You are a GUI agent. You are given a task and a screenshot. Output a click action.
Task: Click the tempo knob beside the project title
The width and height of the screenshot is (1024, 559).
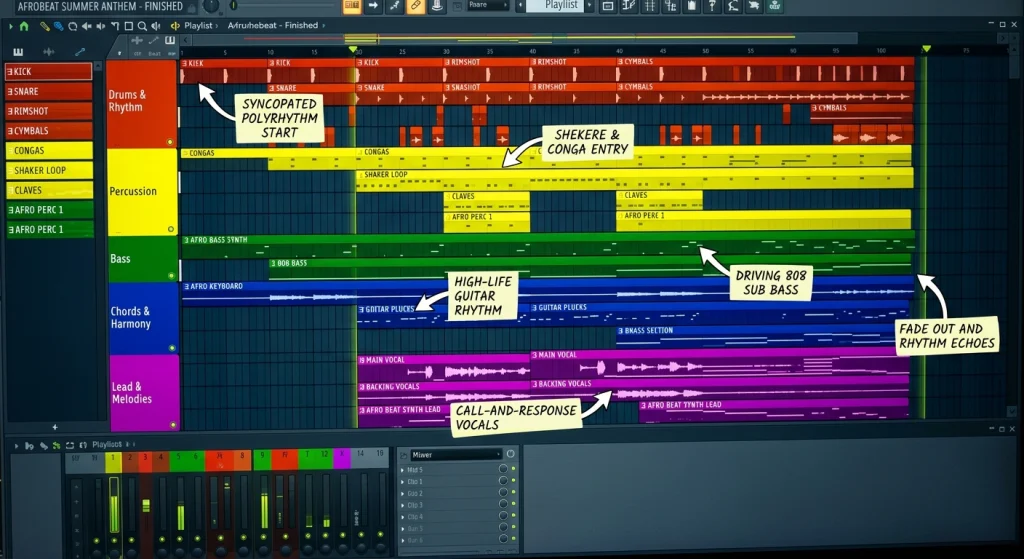tap(212, 7)
